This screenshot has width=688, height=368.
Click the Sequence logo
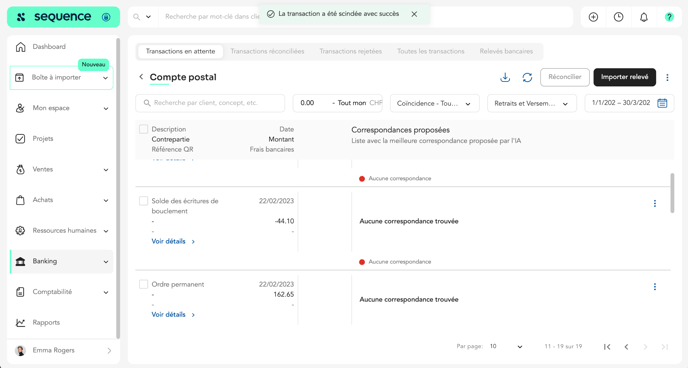63,17
